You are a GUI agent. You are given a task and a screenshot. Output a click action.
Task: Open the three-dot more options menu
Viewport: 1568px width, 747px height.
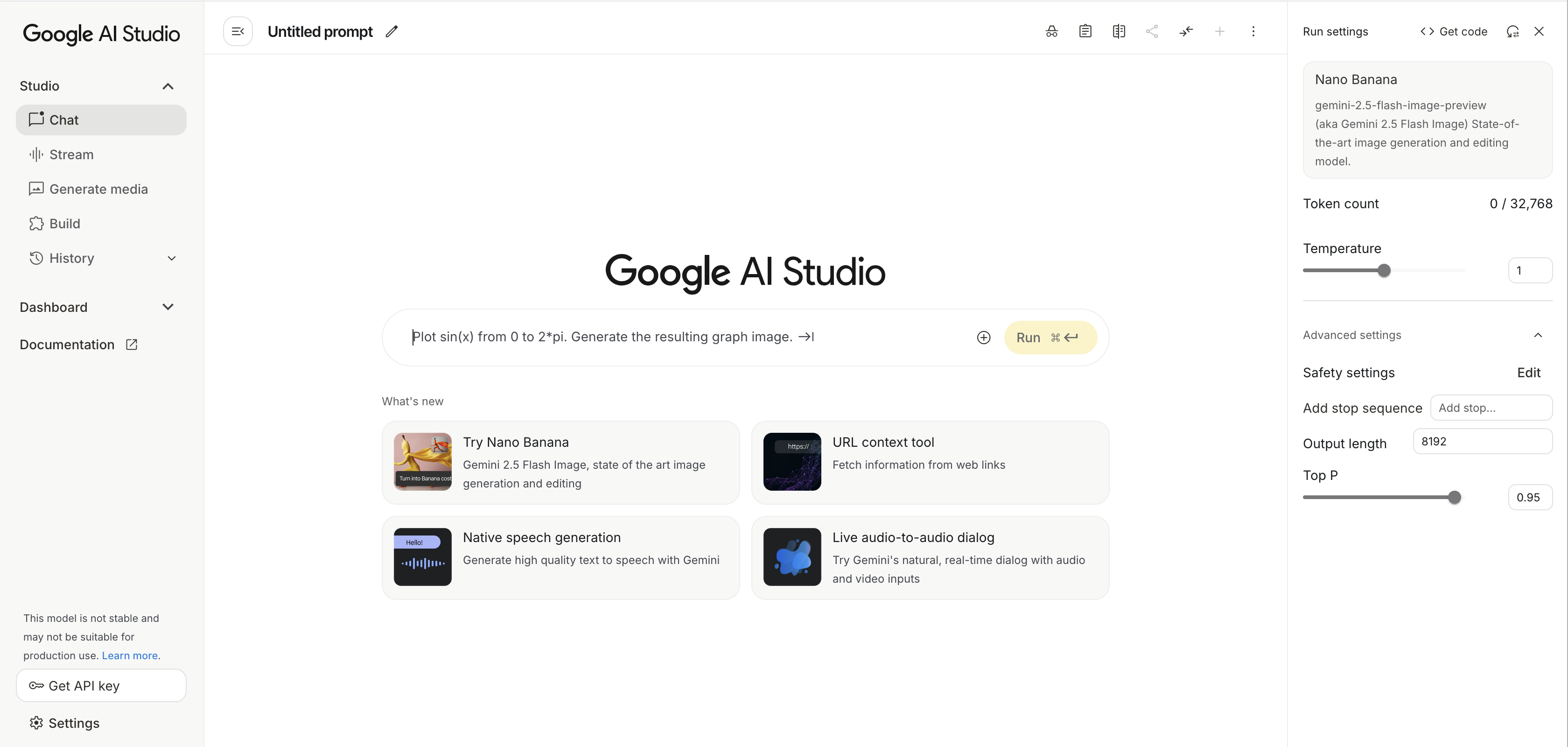pos(1253,32)
